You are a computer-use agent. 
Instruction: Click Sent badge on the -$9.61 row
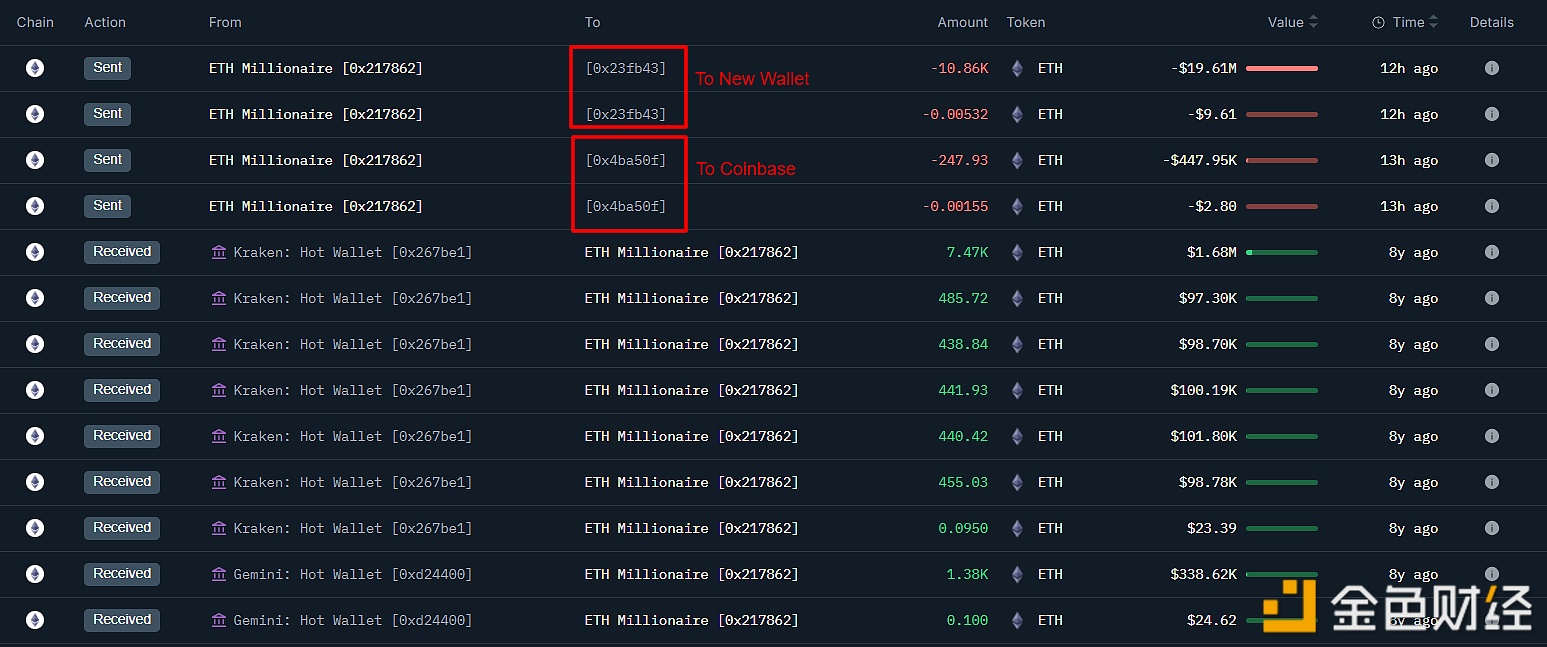click(107, 114)
